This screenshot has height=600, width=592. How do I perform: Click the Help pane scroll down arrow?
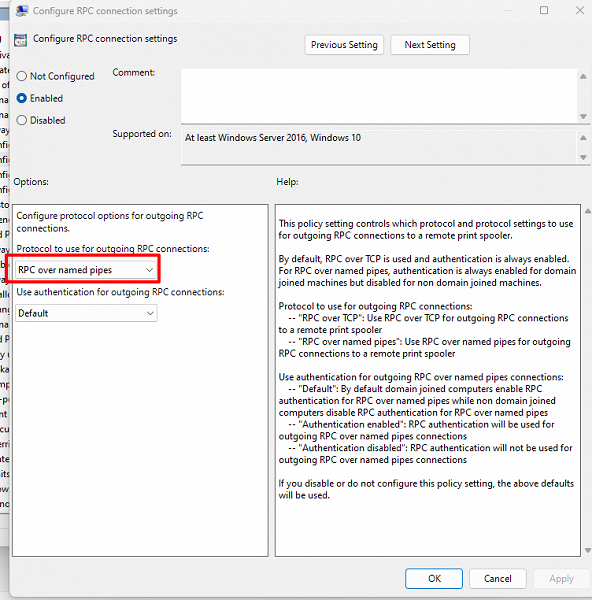(588, 550)
